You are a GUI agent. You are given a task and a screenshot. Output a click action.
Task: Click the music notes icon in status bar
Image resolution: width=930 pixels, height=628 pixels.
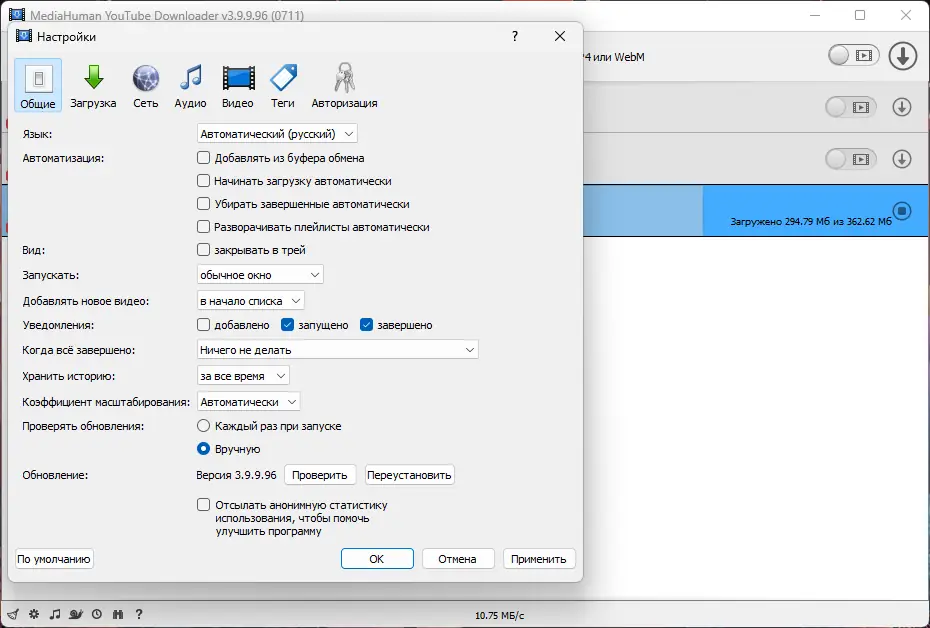(55, 614)
